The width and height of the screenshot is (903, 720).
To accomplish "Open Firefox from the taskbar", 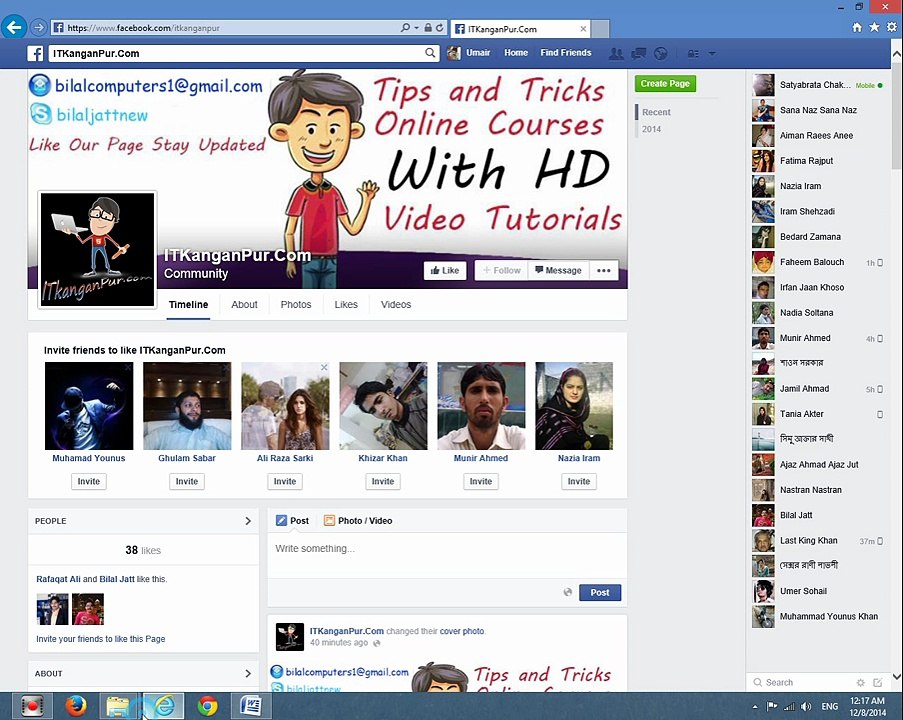I will coord(75,706).
